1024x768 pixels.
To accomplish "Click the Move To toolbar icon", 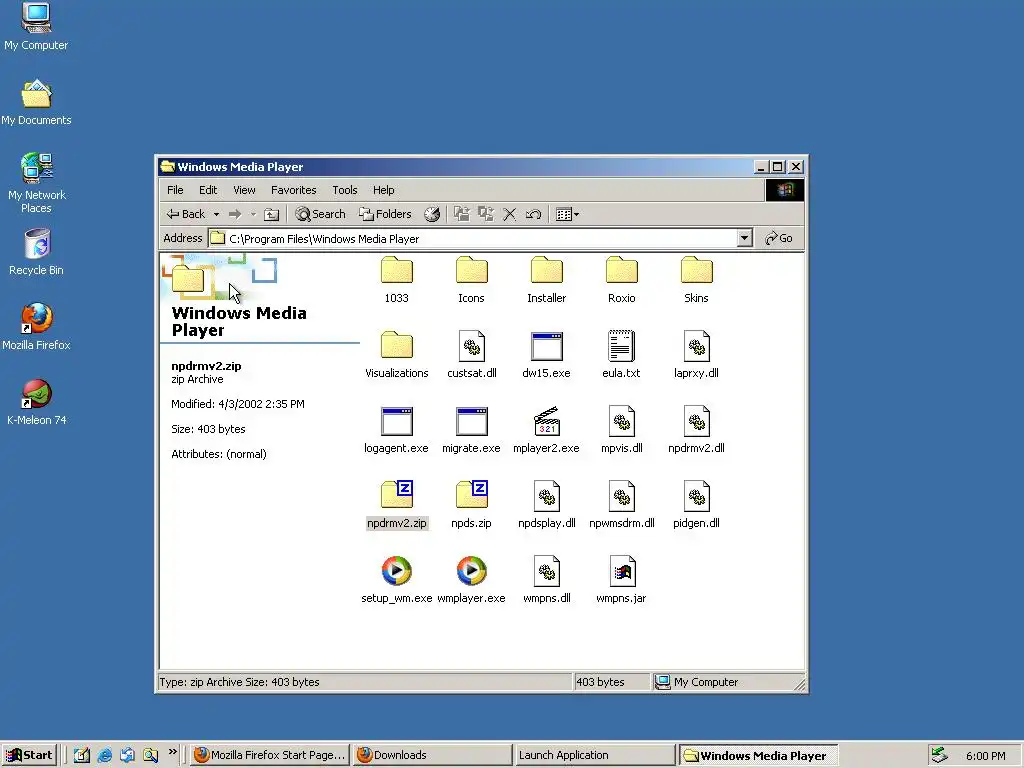I will [x=462, y=214].
